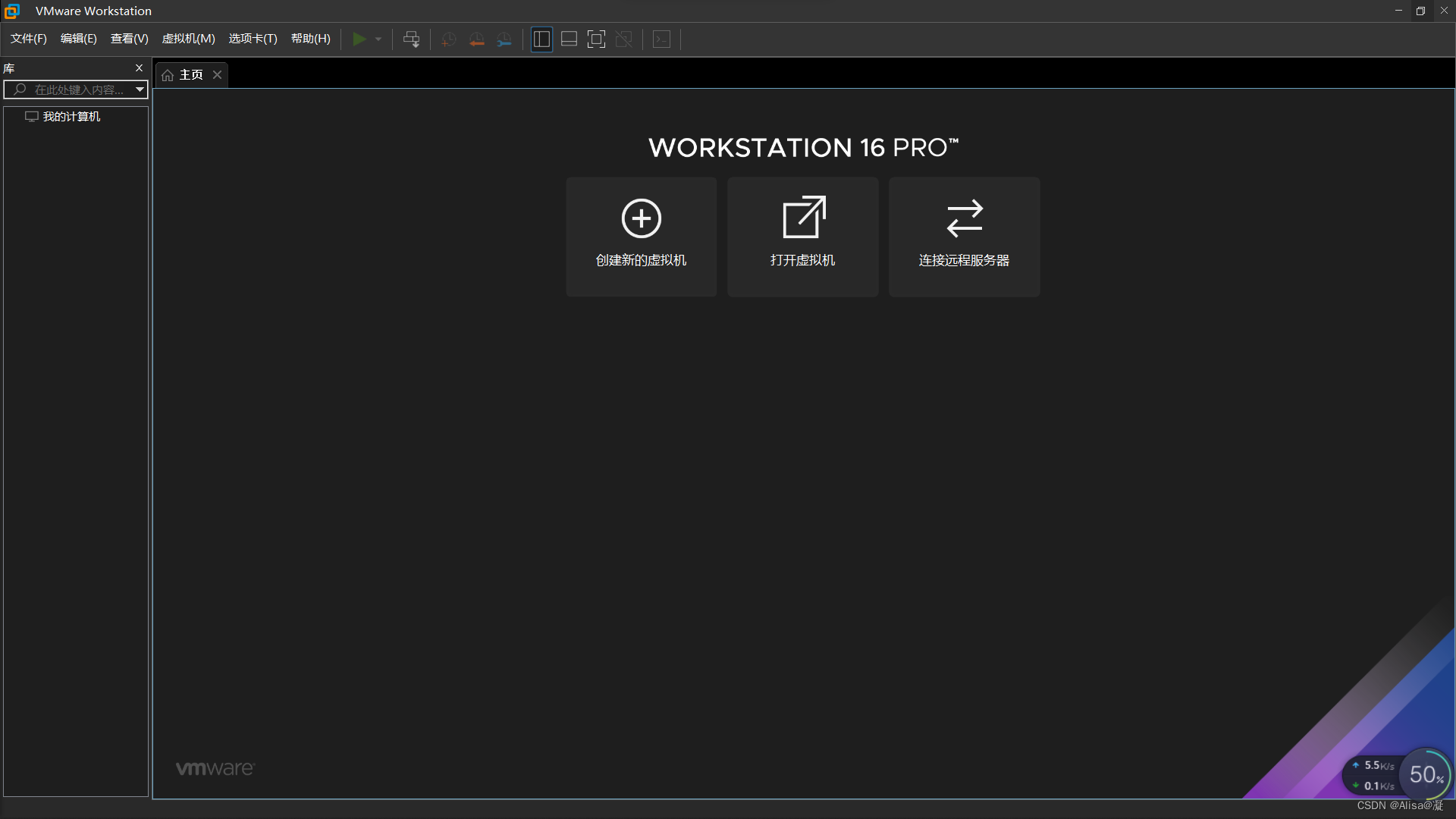
Task: Expand the library search filter dropdown
Action: click(x=140, y=89)
